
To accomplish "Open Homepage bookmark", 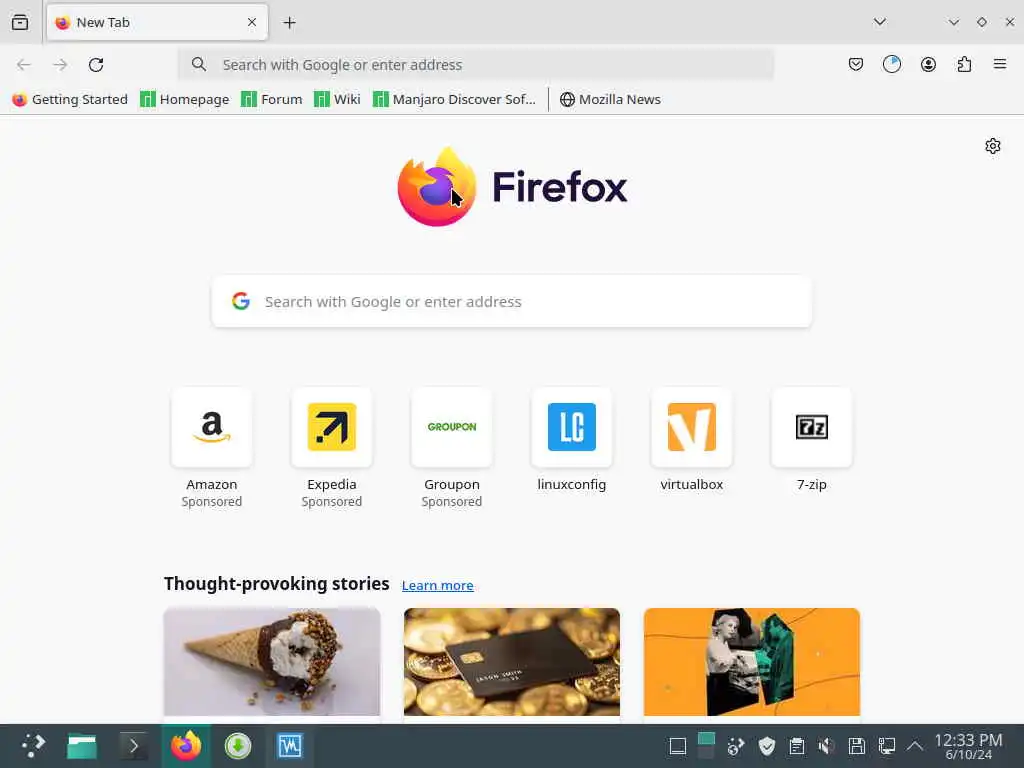I will point(185,99).
